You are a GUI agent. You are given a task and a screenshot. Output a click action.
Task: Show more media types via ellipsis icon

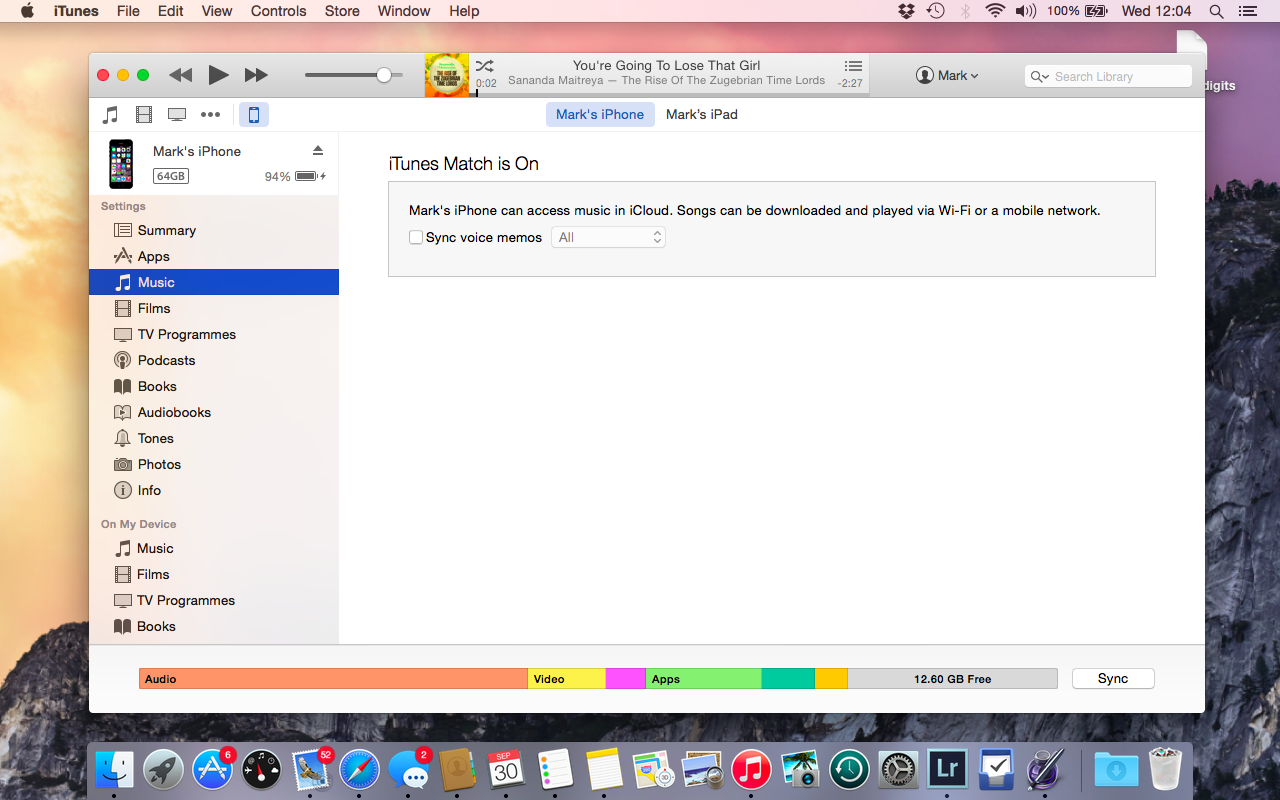coord(210,114)
